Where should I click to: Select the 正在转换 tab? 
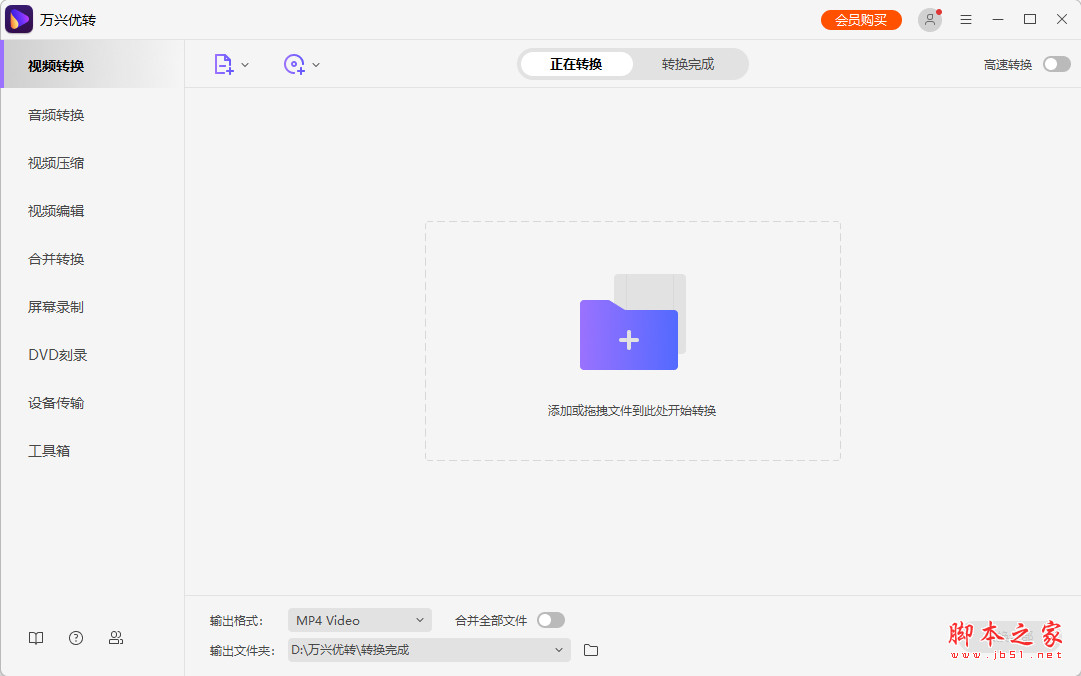point(576,63)
